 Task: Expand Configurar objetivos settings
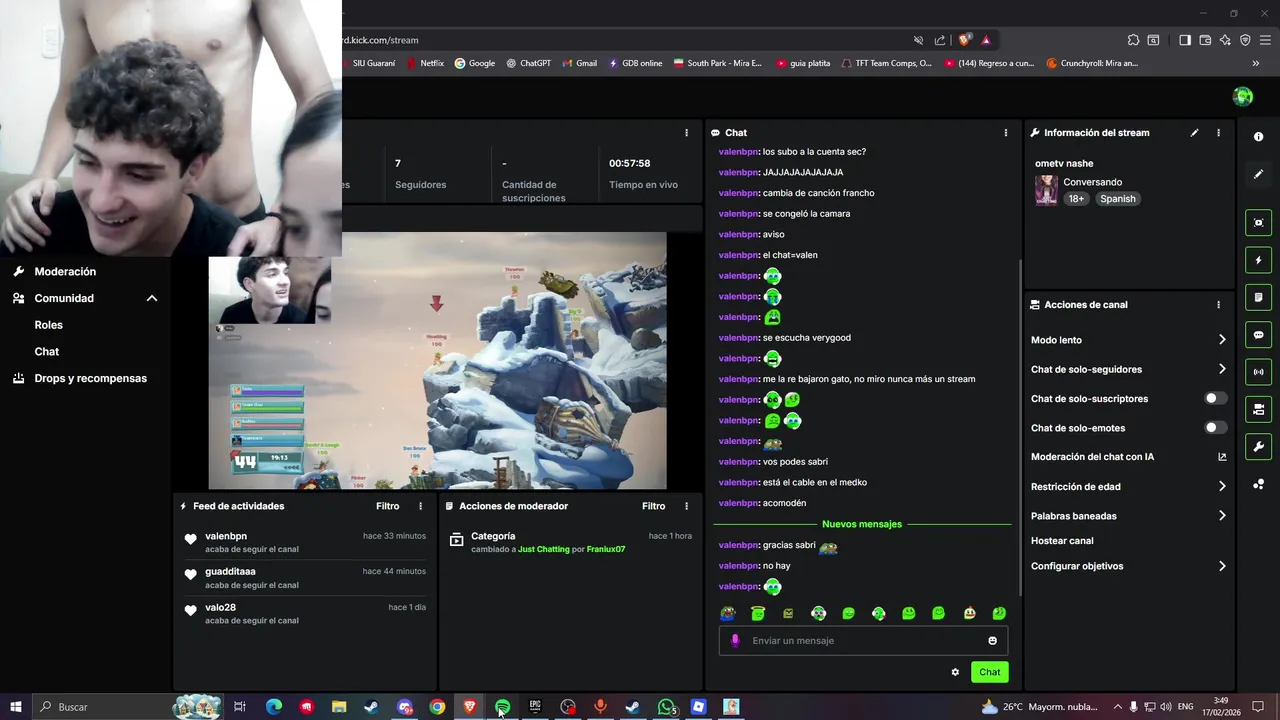(1221, 566)
